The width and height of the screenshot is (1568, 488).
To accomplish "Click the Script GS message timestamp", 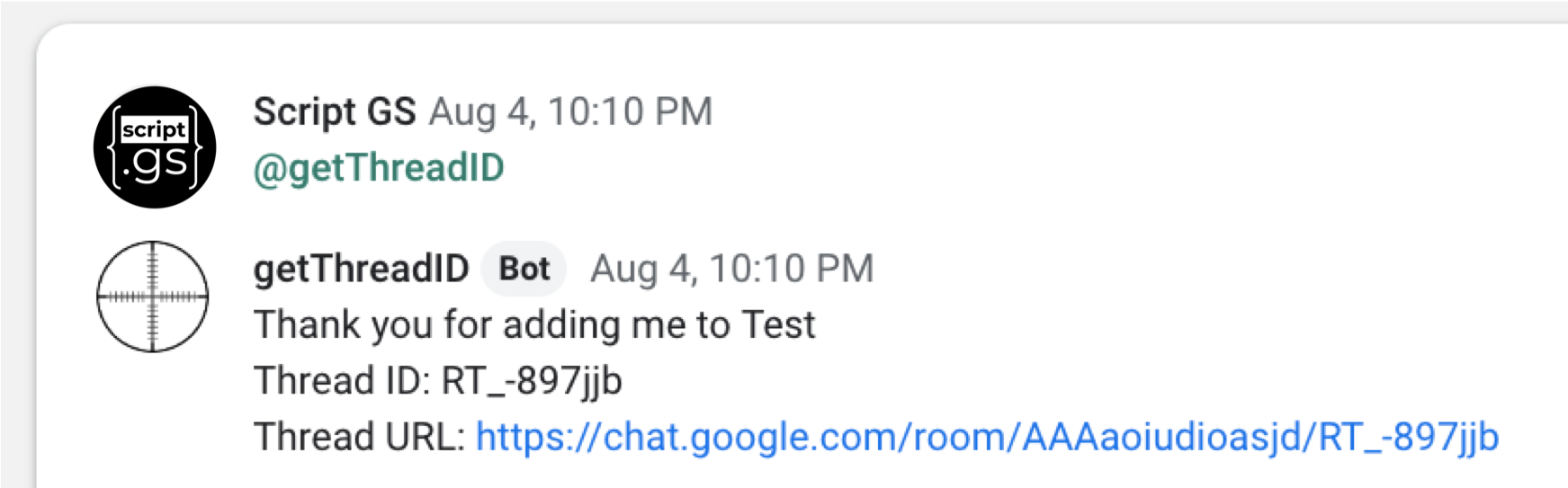I will (570, 112).
